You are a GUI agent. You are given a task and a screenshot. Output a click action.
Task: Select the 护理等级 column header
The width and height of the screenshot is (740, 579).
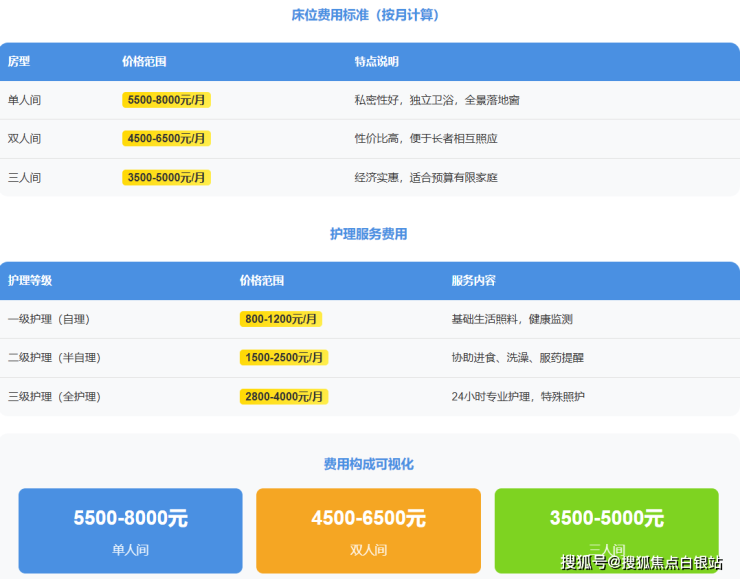coord(30,281)
